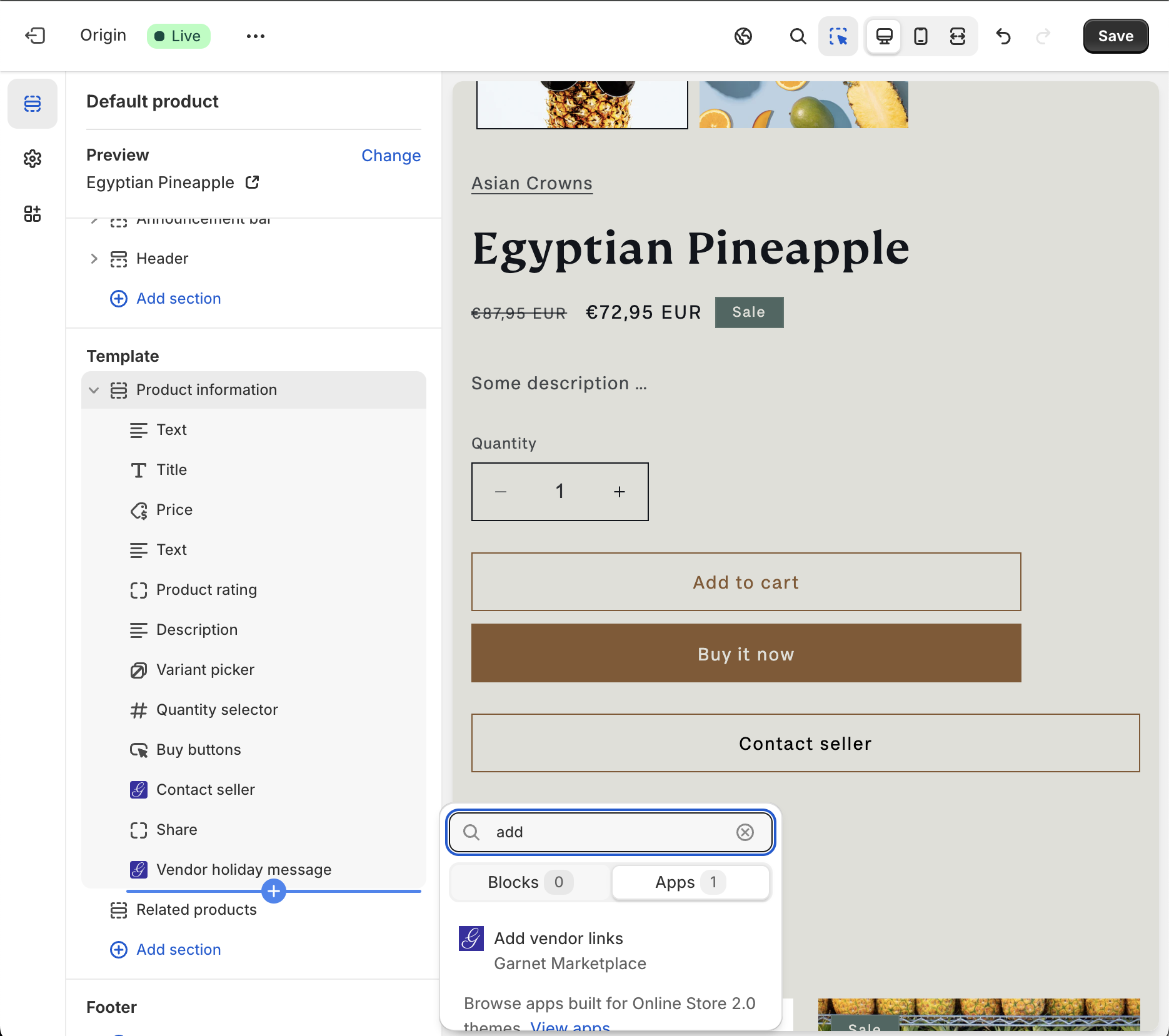Select the Apps tab
1169x1036 pixels.
click(690, 882)
